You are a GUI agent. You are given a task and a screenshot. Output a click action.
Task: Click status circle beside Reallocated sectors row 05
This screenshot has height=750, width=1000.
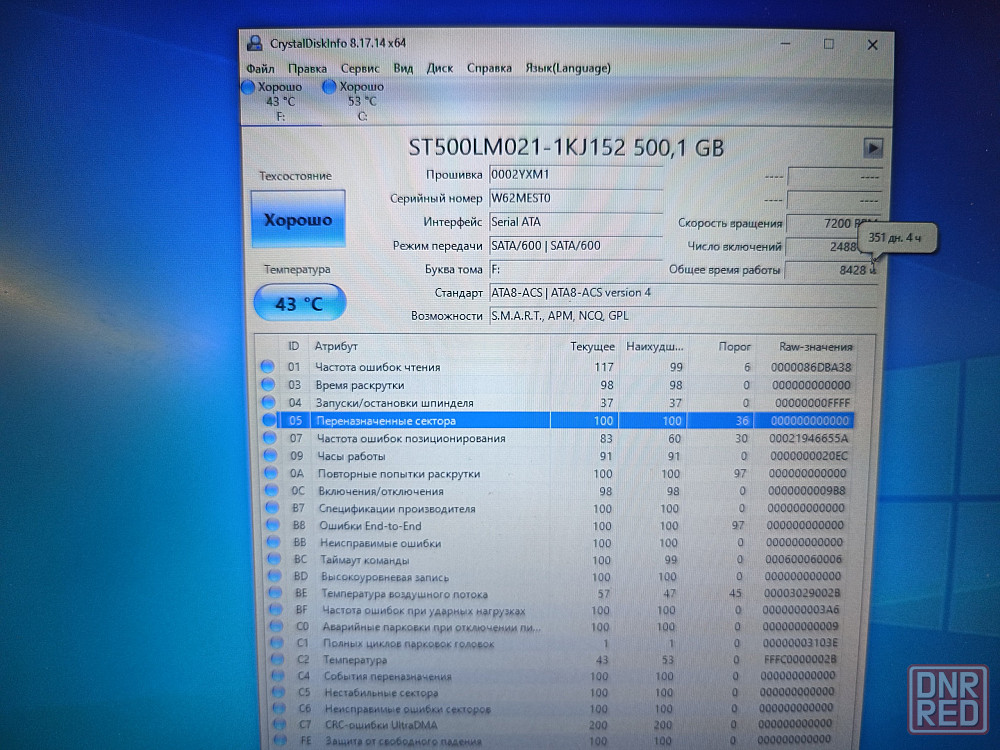click(x=268, y=420)
